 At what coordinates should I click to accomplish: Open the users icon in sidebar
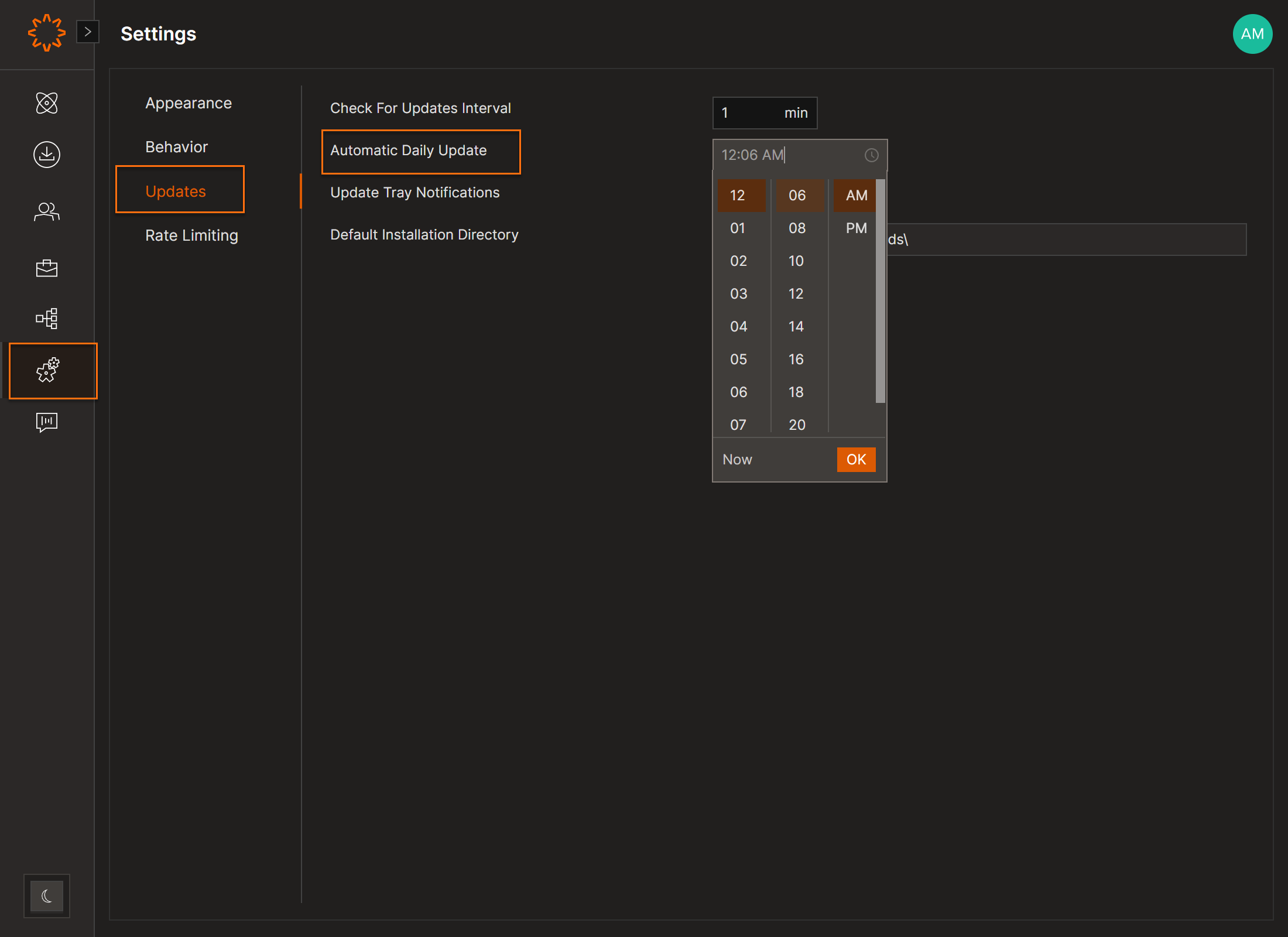tap(47, 211)
